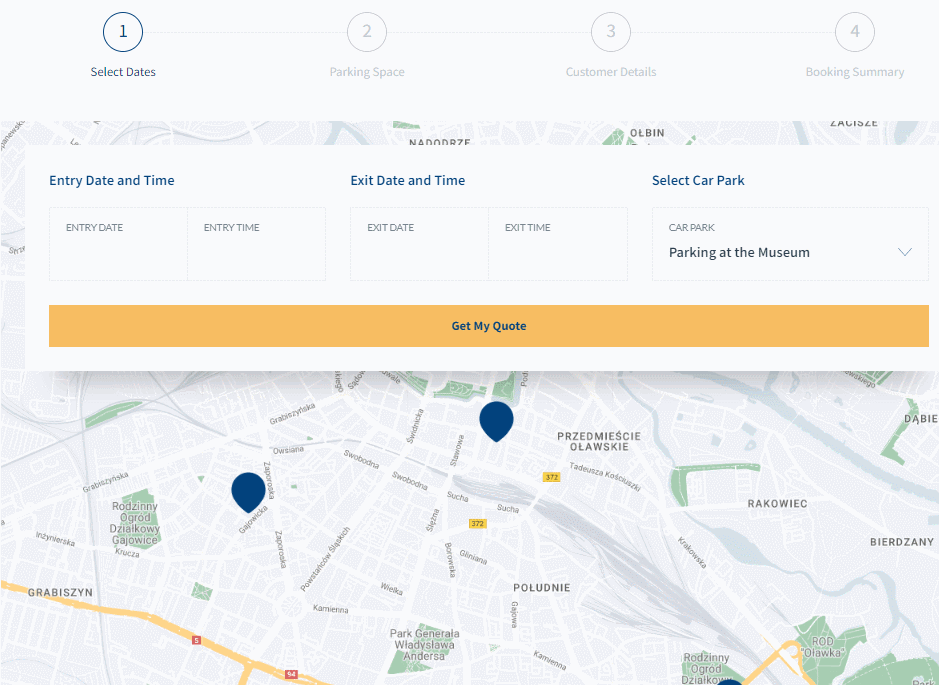Open the Car Park dropdown
This screenshot has height=685, width=939.
click(x=790, y=244)
